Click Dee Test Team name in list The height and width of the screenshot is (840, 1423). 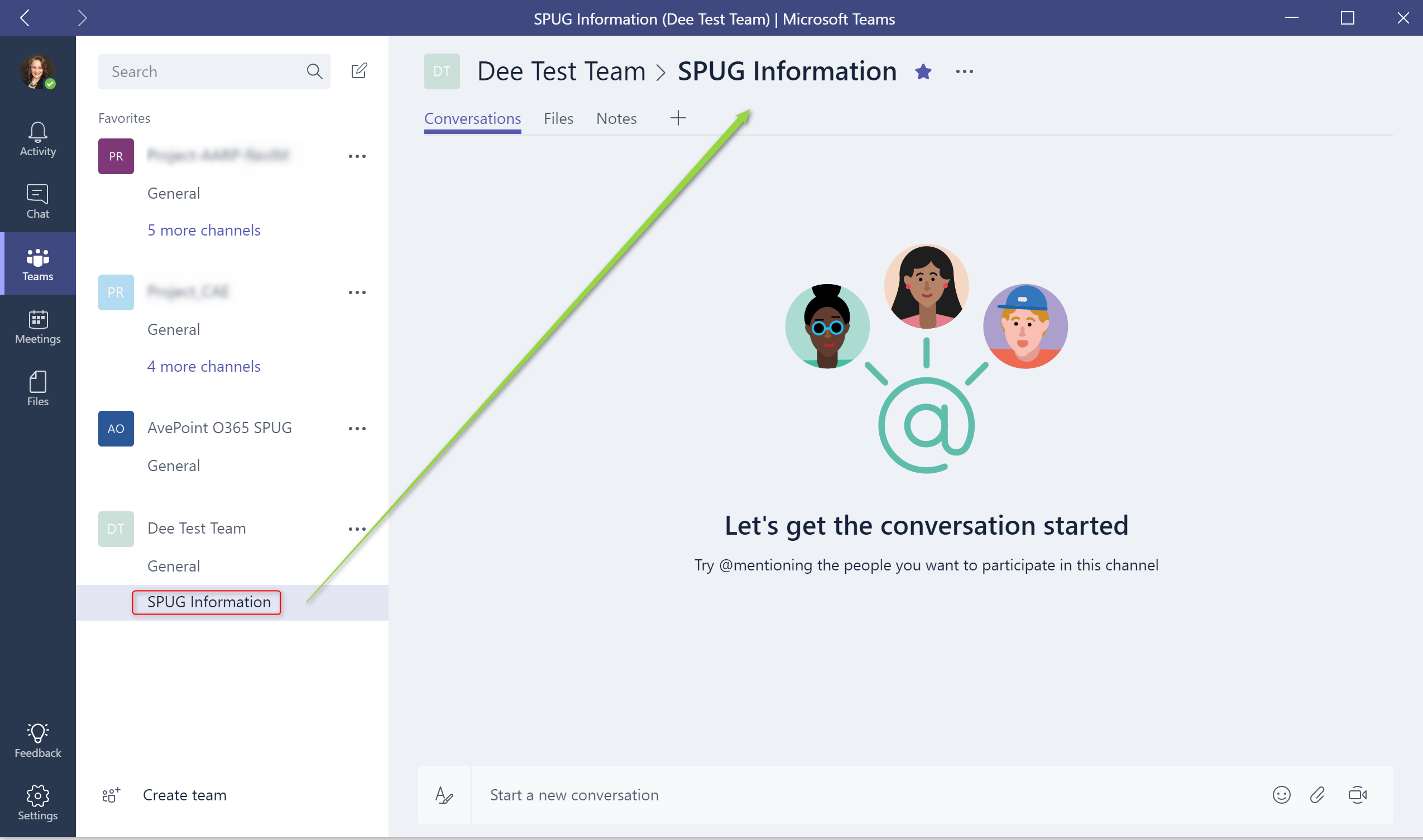pos(197,528)
